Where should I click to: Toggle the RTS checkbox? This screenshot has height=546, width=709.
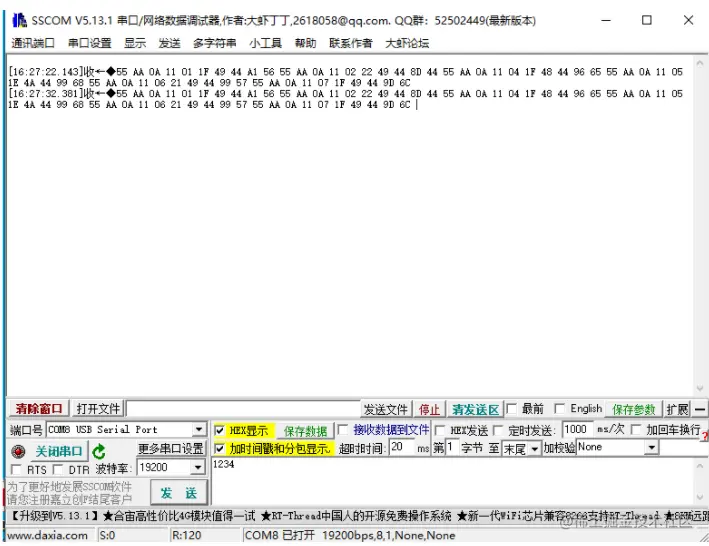click(16, 470)
